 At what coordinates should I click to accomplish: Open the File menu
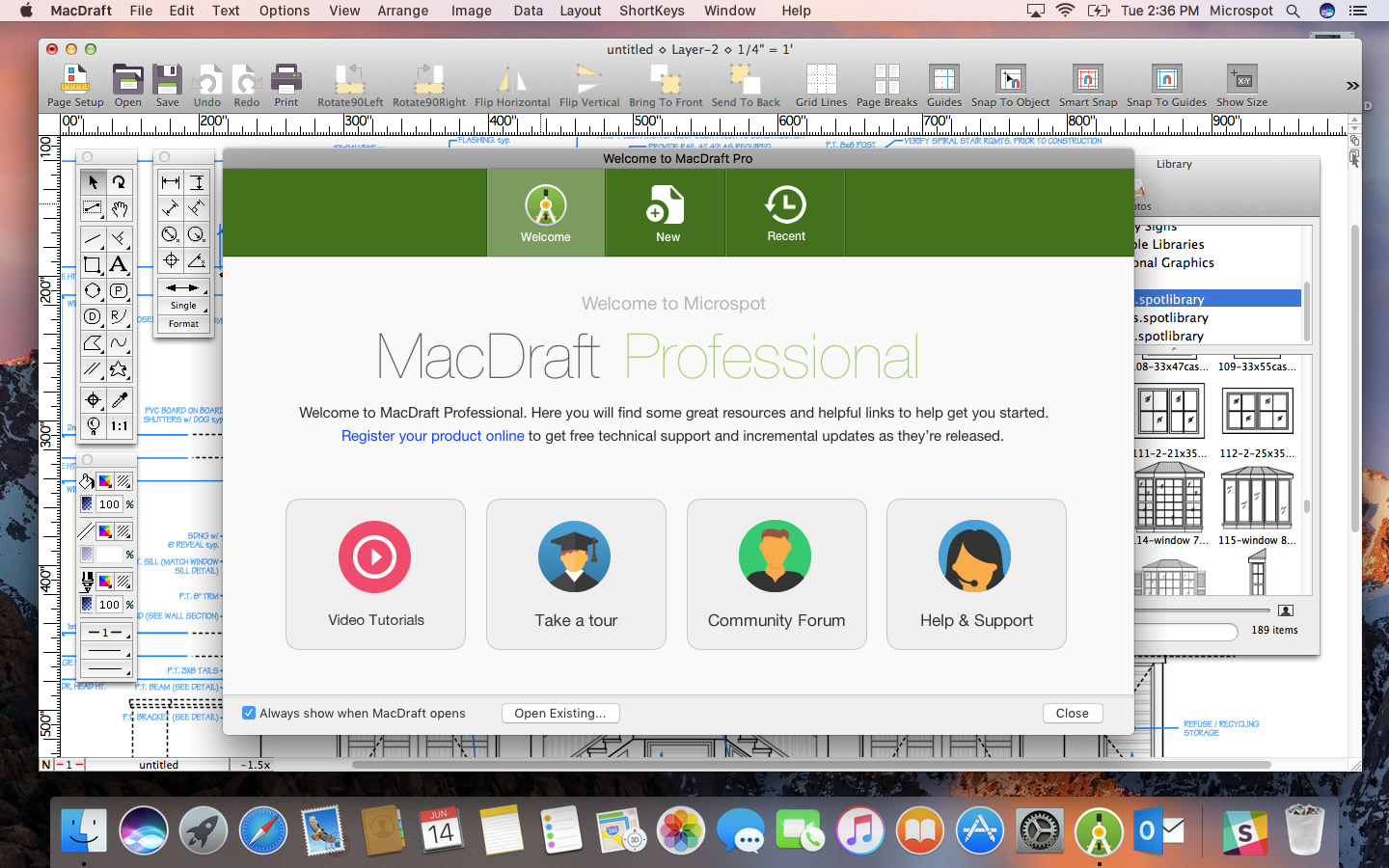141,11
